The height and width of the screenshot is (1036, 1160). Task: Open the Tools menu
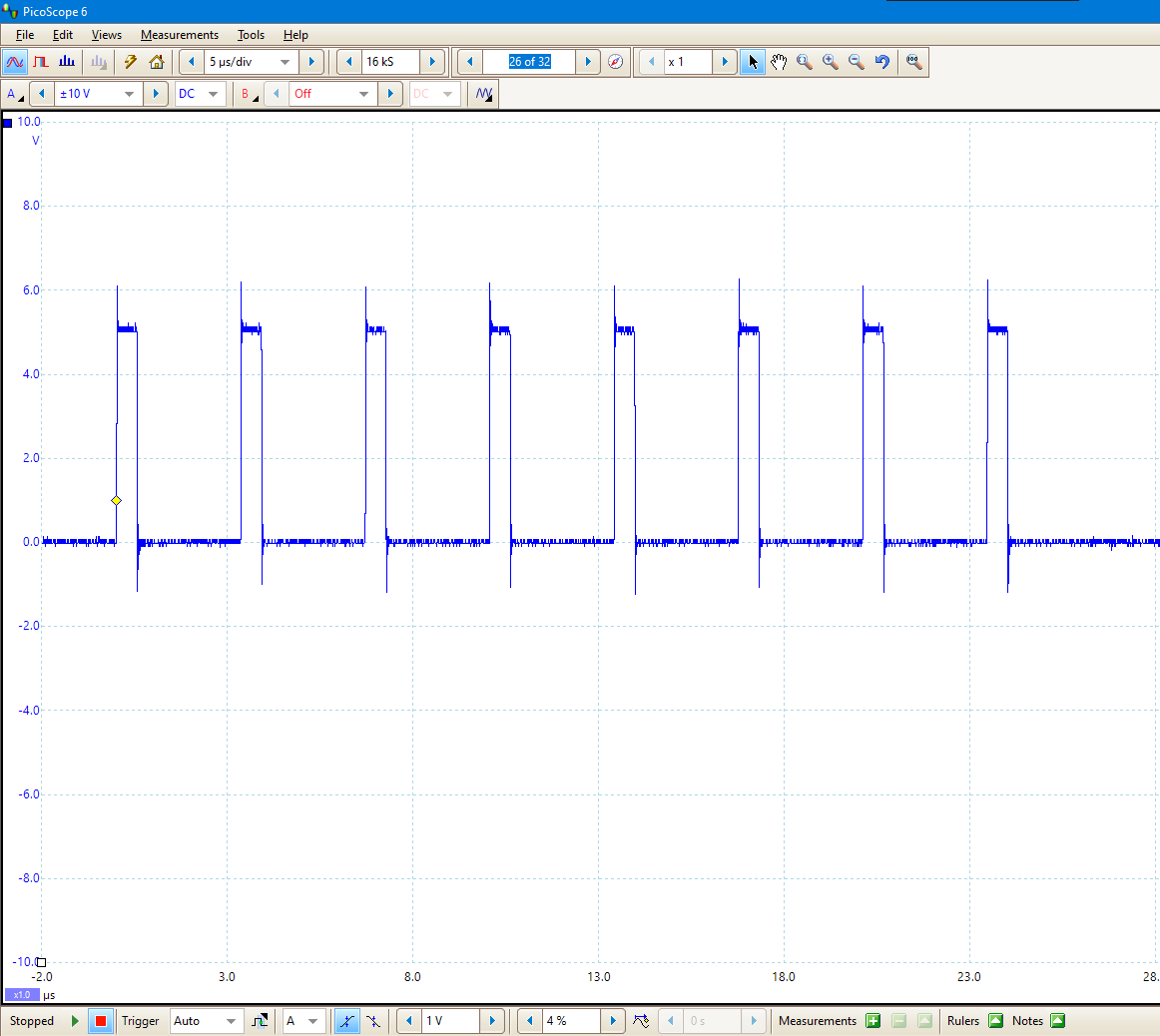coord(251,35)
